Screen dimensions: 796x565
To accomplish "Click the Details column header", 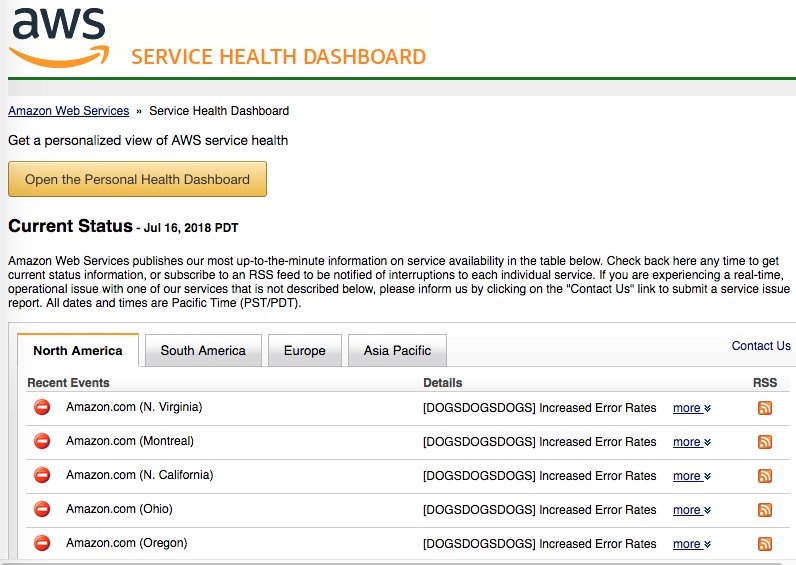I will tap(443, 383).
